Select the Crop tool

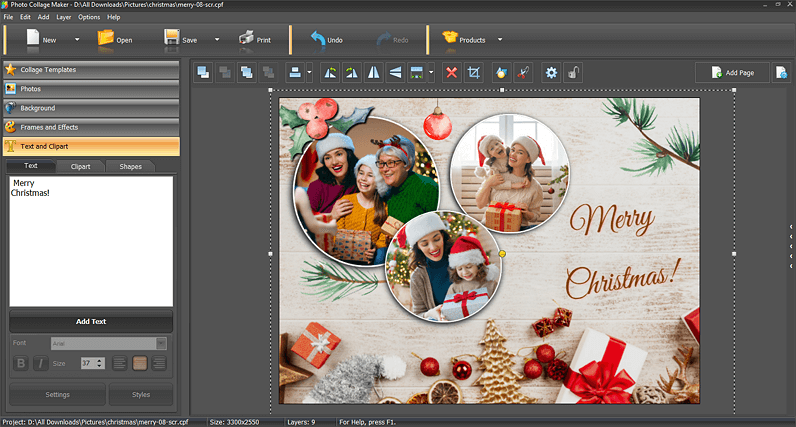coord(474,73)
